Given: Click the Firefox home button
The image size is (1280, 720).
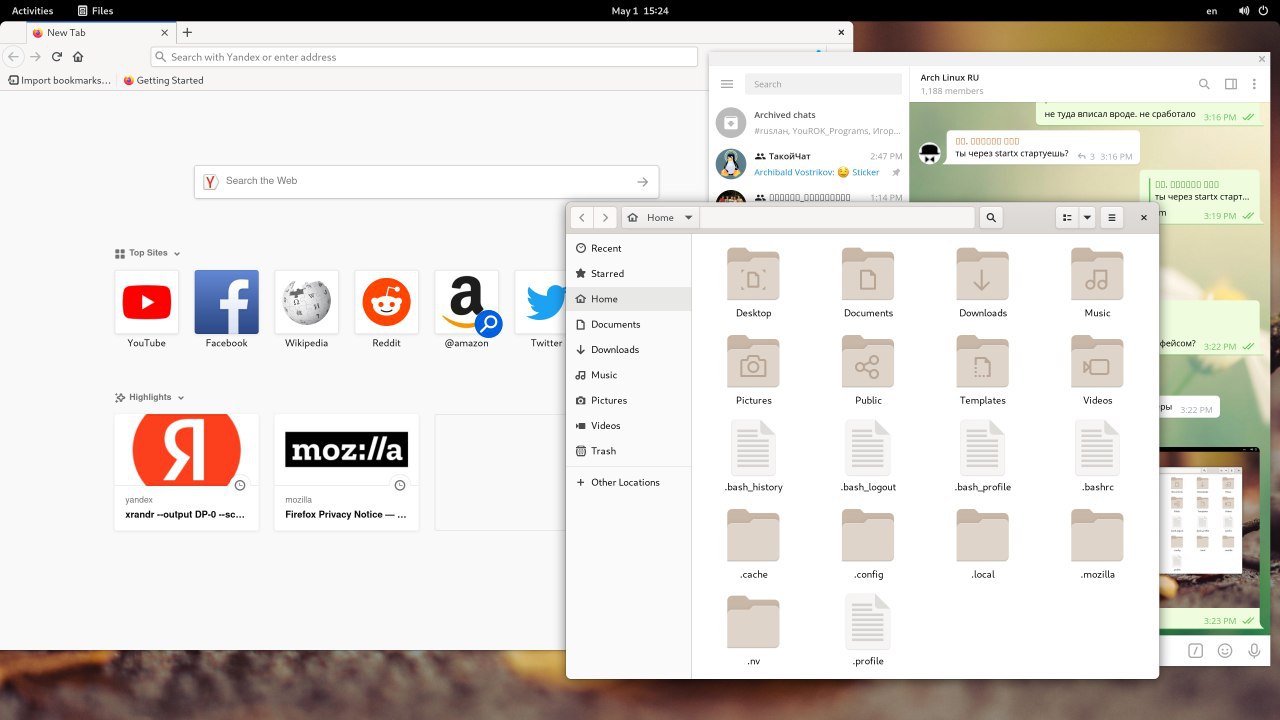Looking at the screenshot, I should click(x=78, y=57).
